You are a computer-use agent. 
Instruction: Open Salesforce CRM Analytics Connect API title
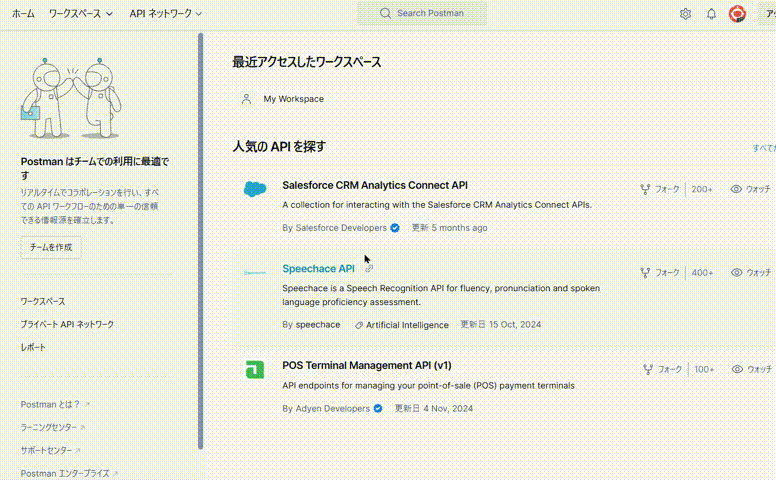click(375, 185)
